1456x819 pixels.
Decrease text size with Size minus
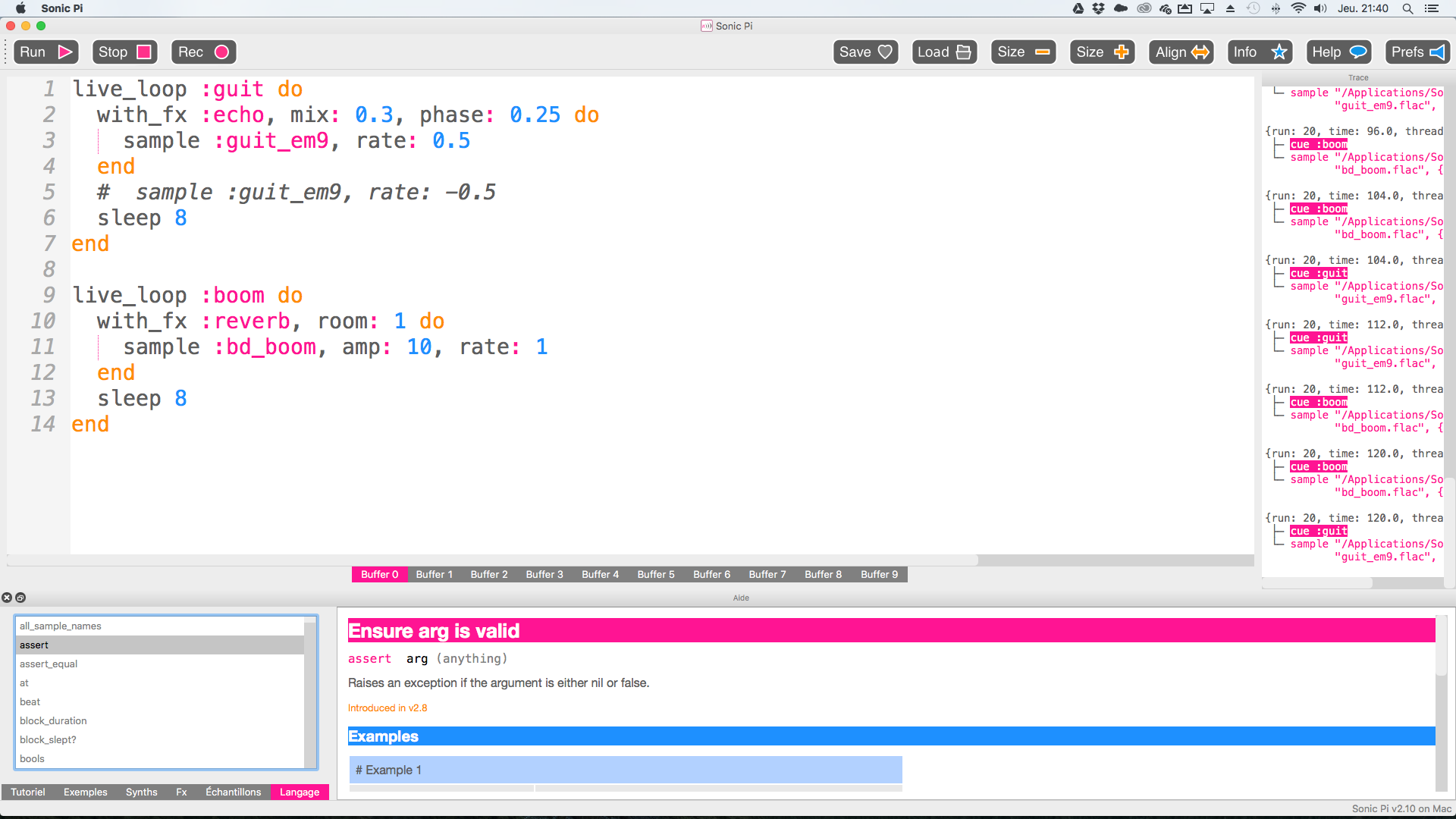[1023, 52]
